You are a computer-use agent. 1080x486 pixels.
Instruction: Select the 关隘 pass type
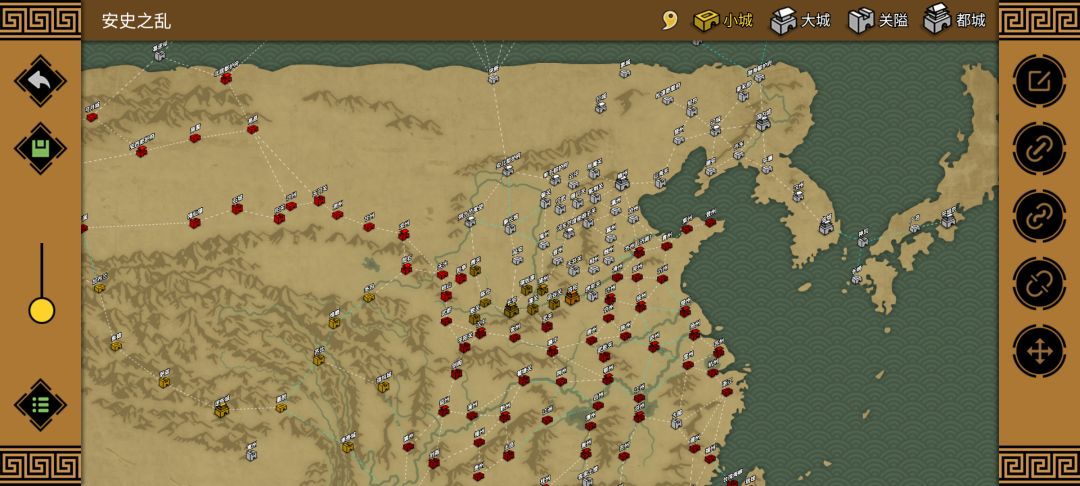coord(878,20)
